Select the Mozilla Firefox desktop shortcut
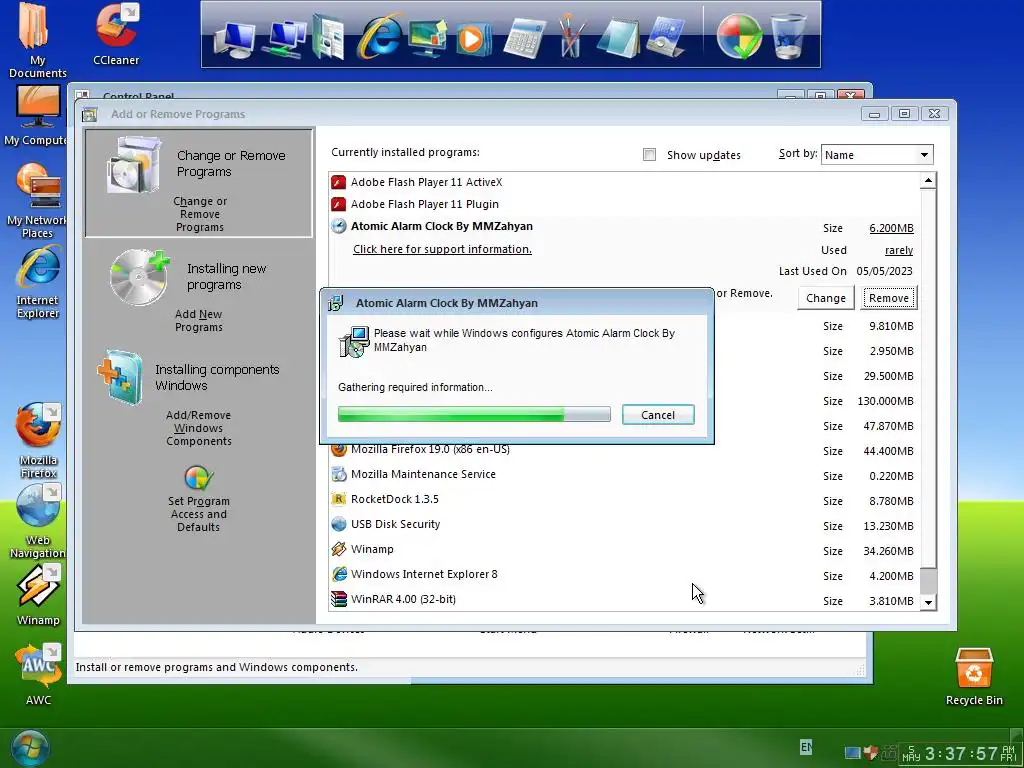This screenshot has height=768, width=1024. tap(38, 441)
